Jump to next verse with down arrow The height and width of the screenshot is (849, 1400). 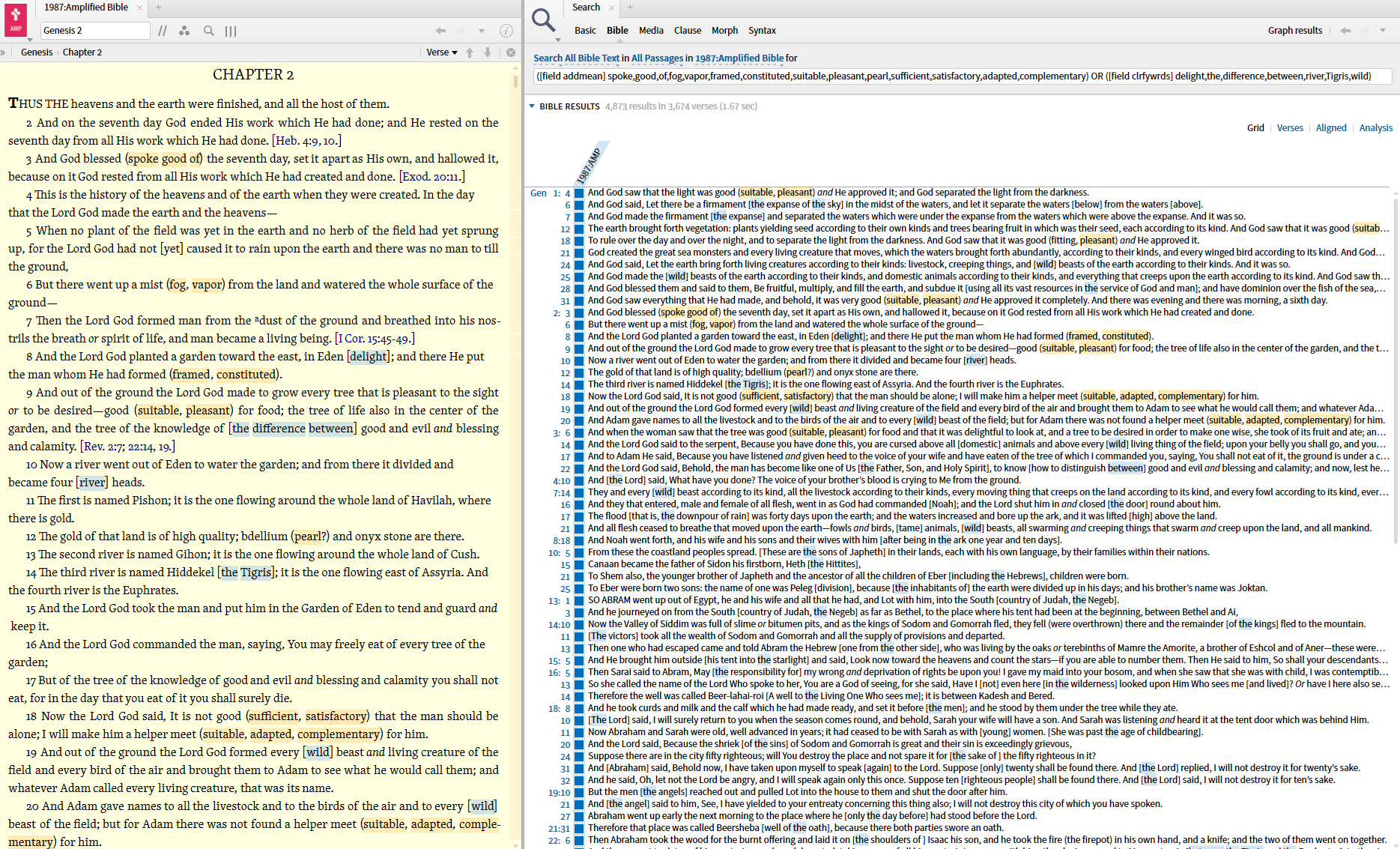click(488, 52)
